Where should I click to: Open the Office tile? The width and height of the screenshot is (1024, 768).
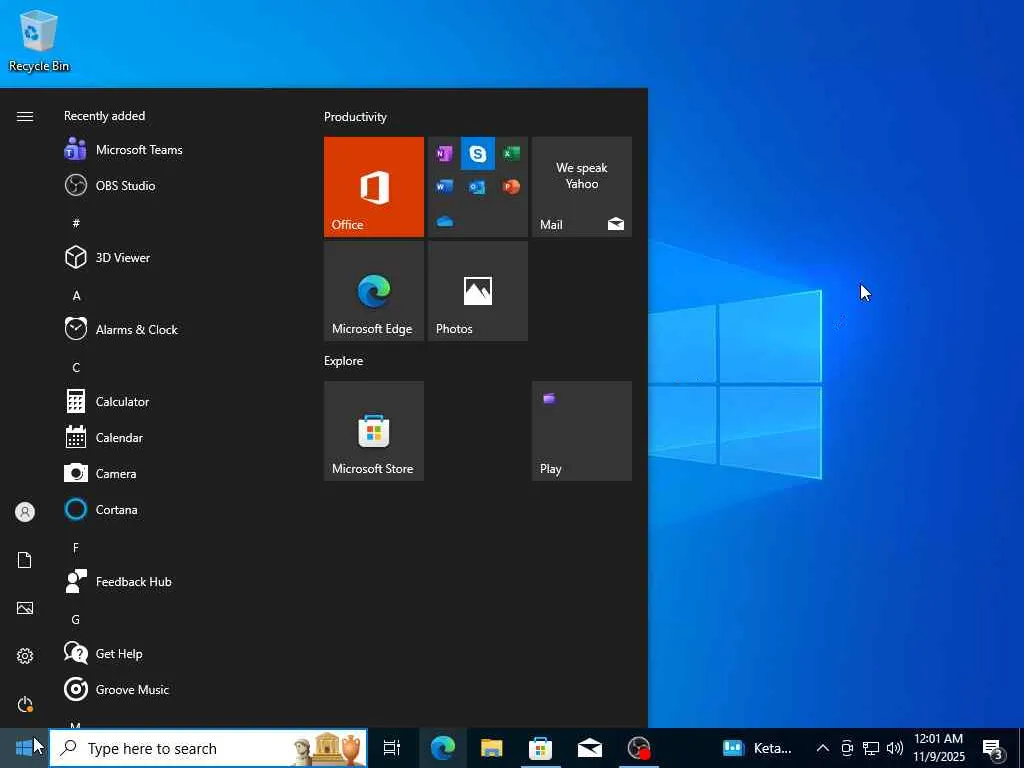pos(374,187)
